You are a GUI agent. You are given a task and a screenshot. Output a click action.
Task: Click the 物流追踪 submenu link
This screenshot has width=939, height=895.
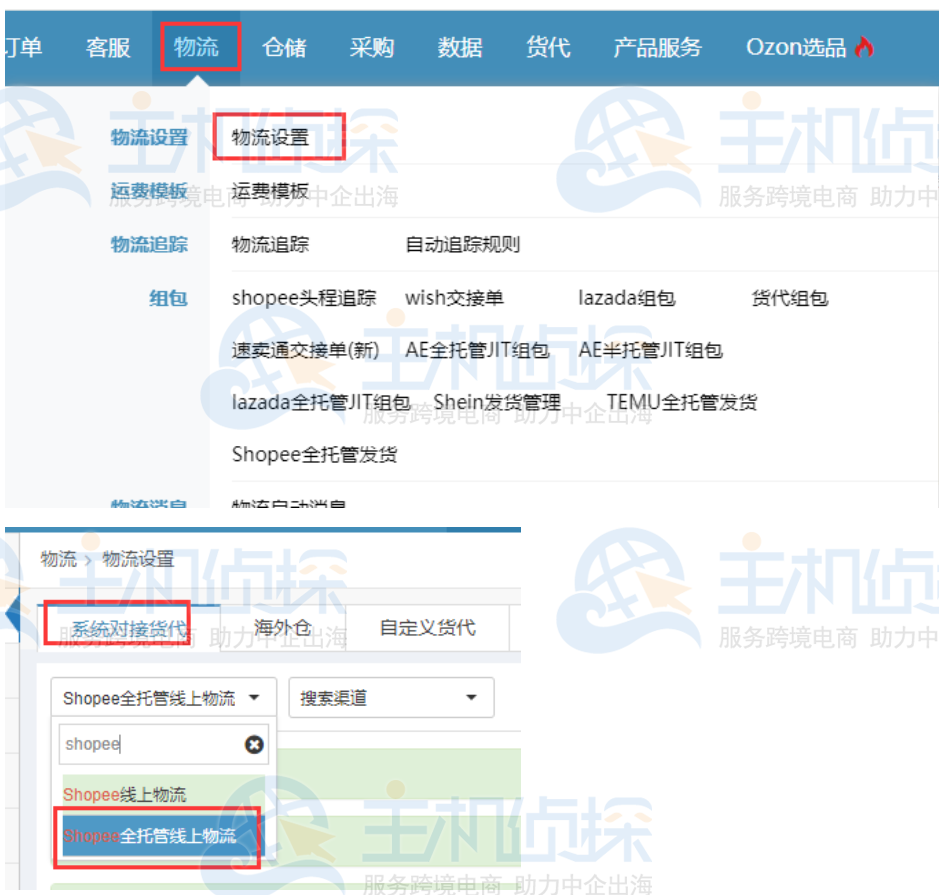270,244
